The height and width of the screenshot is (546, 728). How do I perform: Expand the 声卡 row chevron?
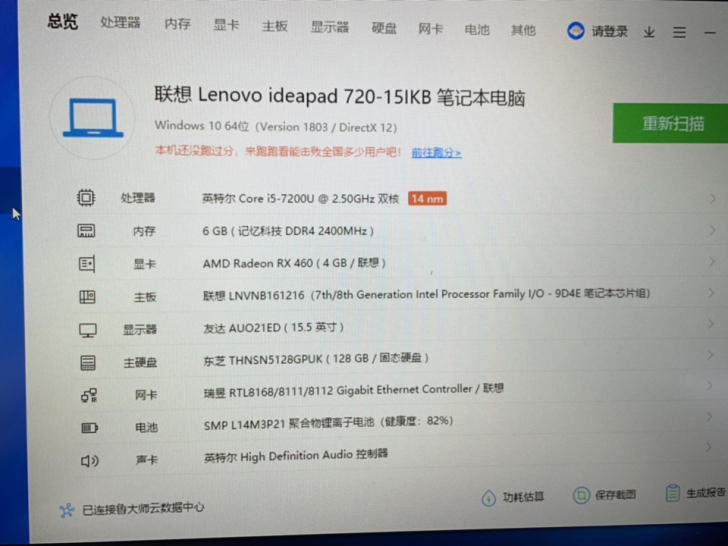(x=709, y=447)
